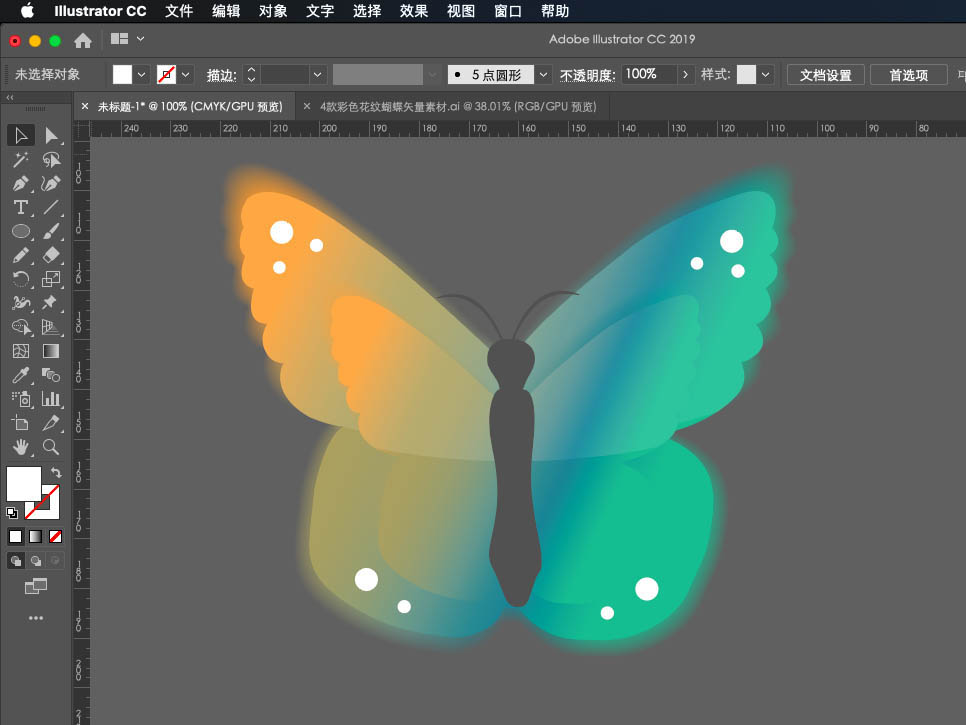Activate the Slice tool
The width and height of the screenshot is (966, 725).
(x=51, y=423)
